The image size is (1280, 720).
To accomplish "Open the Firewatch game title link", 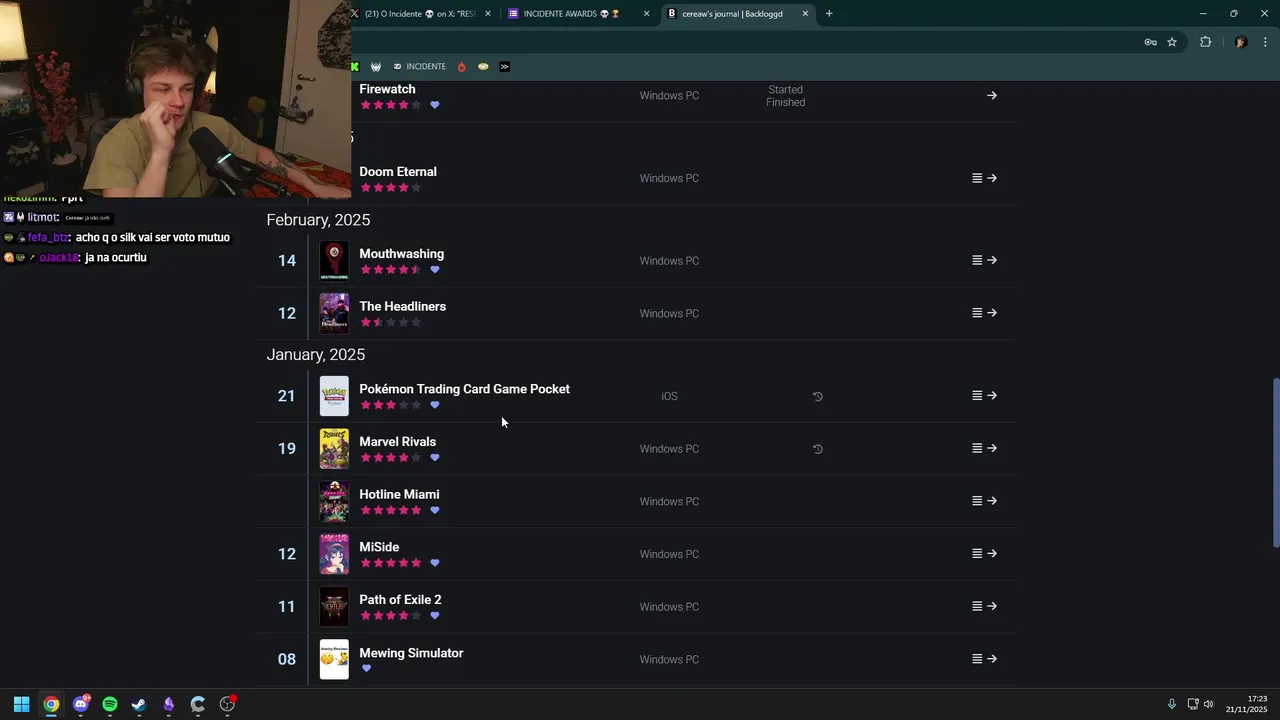I will coord(387,89).
